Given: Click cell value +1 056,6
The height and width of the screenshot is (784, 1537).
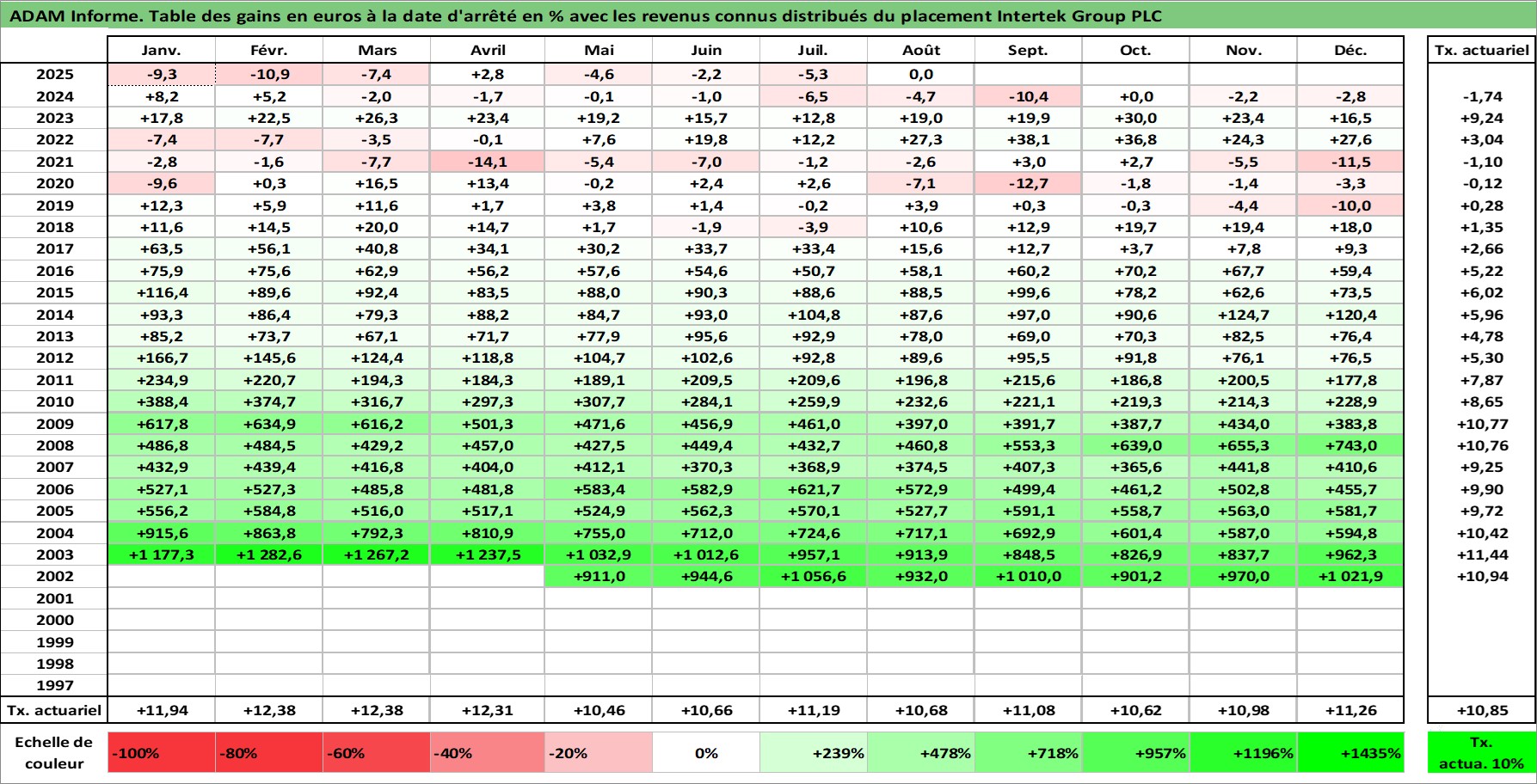Looking at the screenshot, I should coord(813,576).
